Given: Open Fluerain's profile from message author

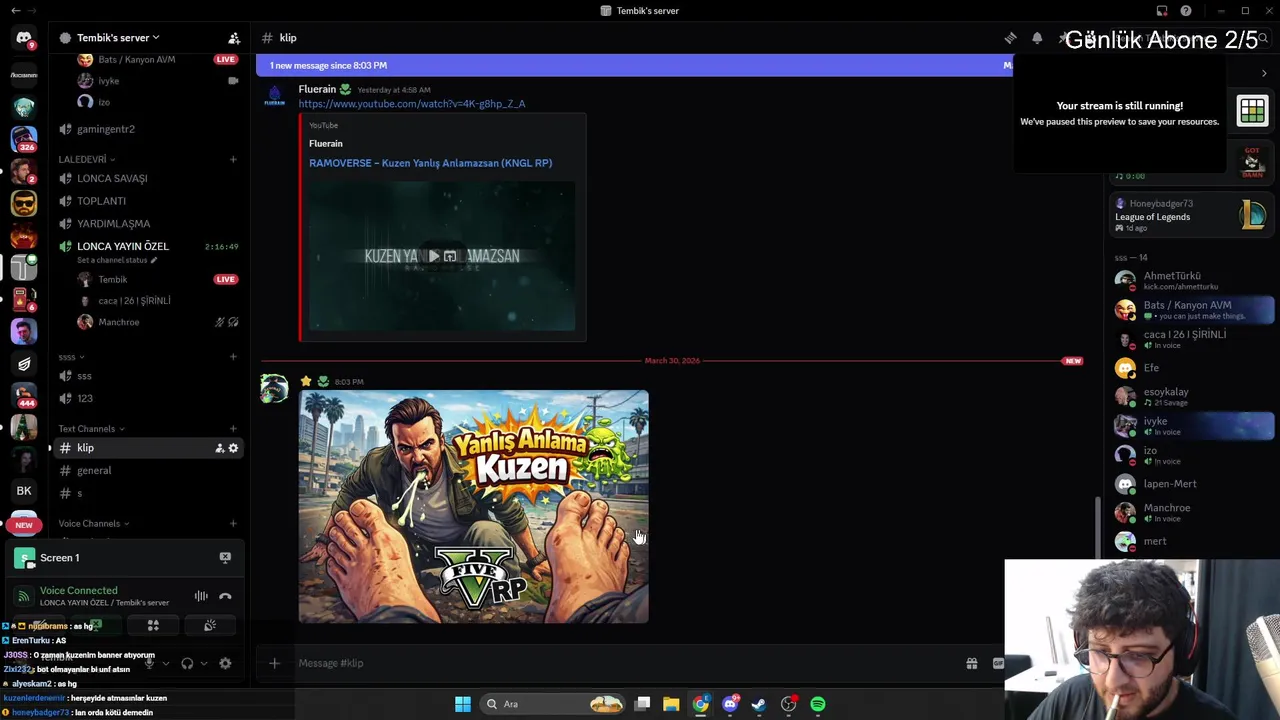Looking at the screenshot, I should click(317, 89).
